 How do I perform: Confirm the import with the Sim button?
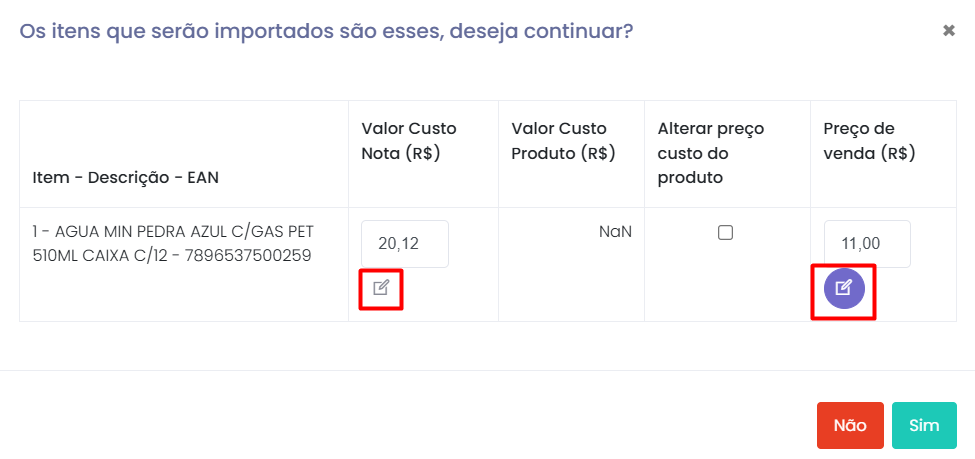[x=924, y=425]
